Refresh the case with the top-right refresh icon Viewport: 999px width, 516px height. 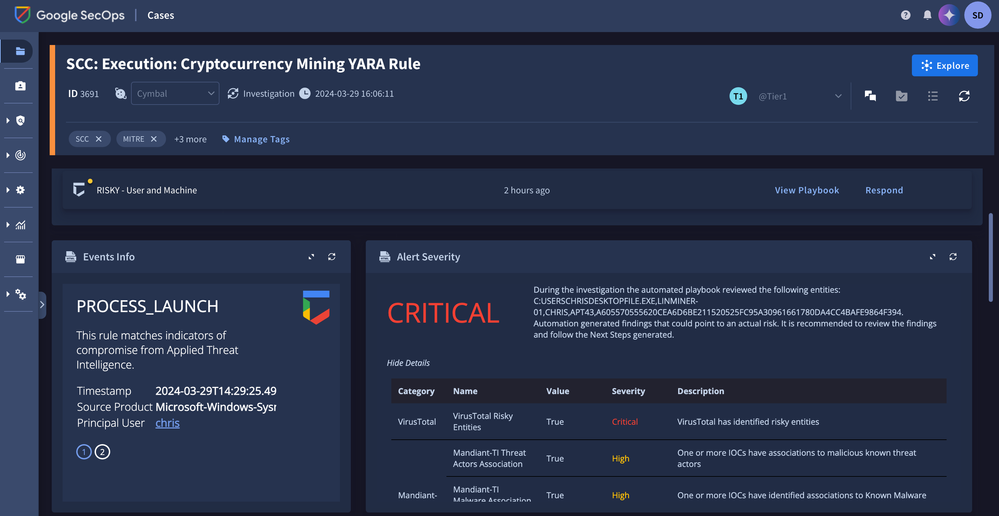(964, 96)
